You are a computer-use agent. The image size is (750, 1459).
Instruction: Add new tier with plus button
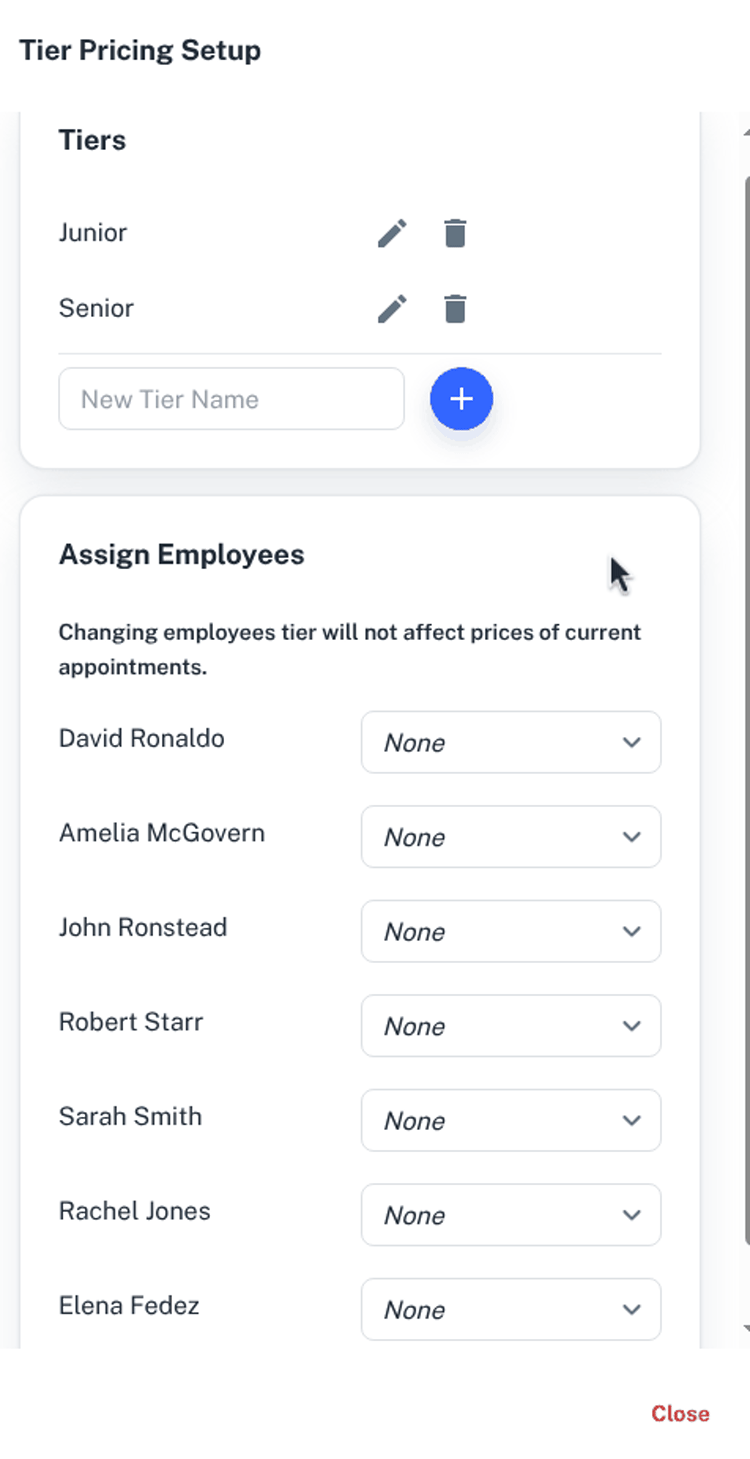click(461, 399)
